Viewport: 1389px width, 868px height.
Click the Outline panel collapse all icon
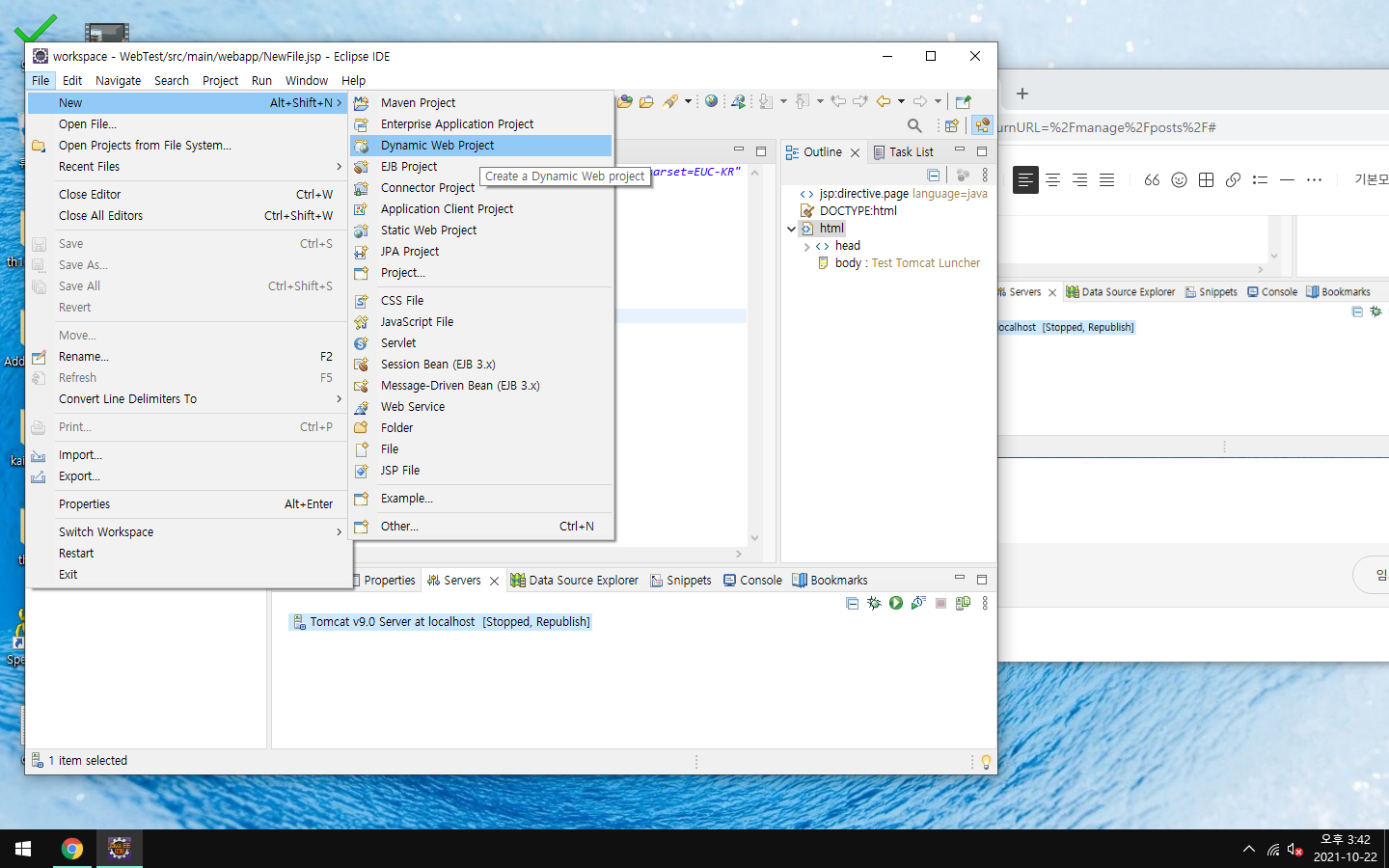933,175
